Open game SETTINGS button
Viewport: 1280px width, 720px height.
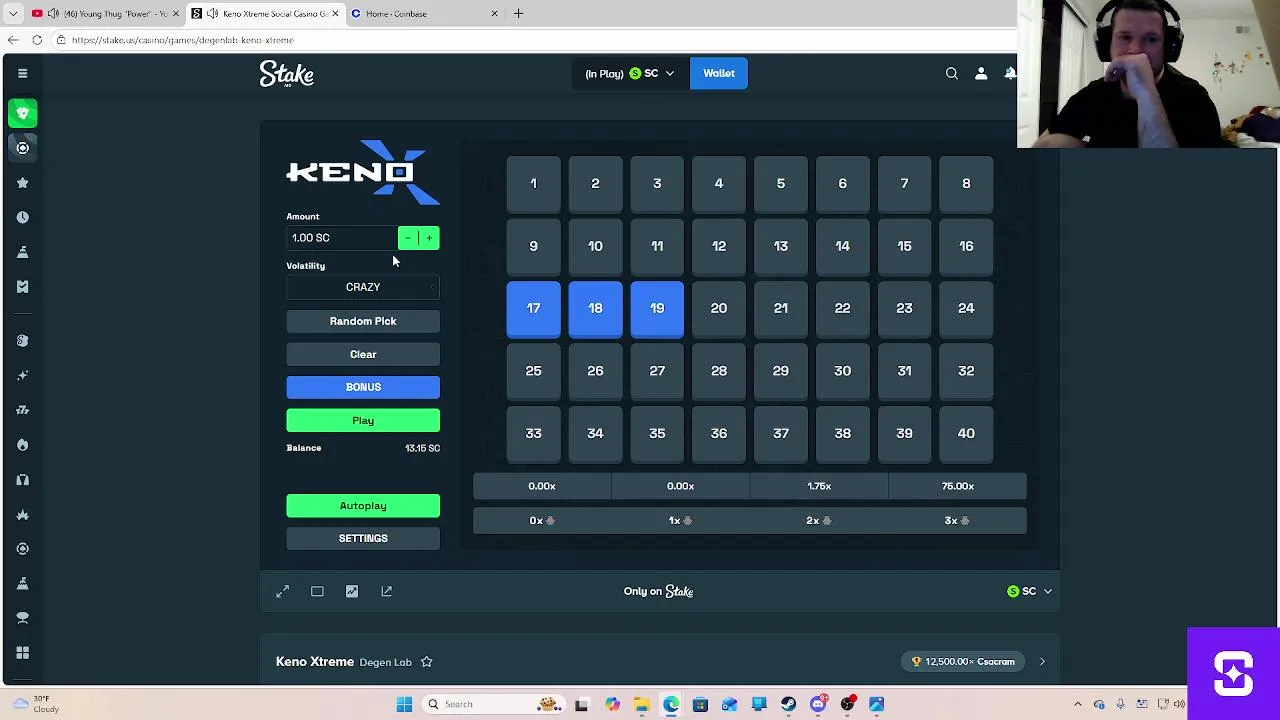pyautogui.click(x=363, y=538)
